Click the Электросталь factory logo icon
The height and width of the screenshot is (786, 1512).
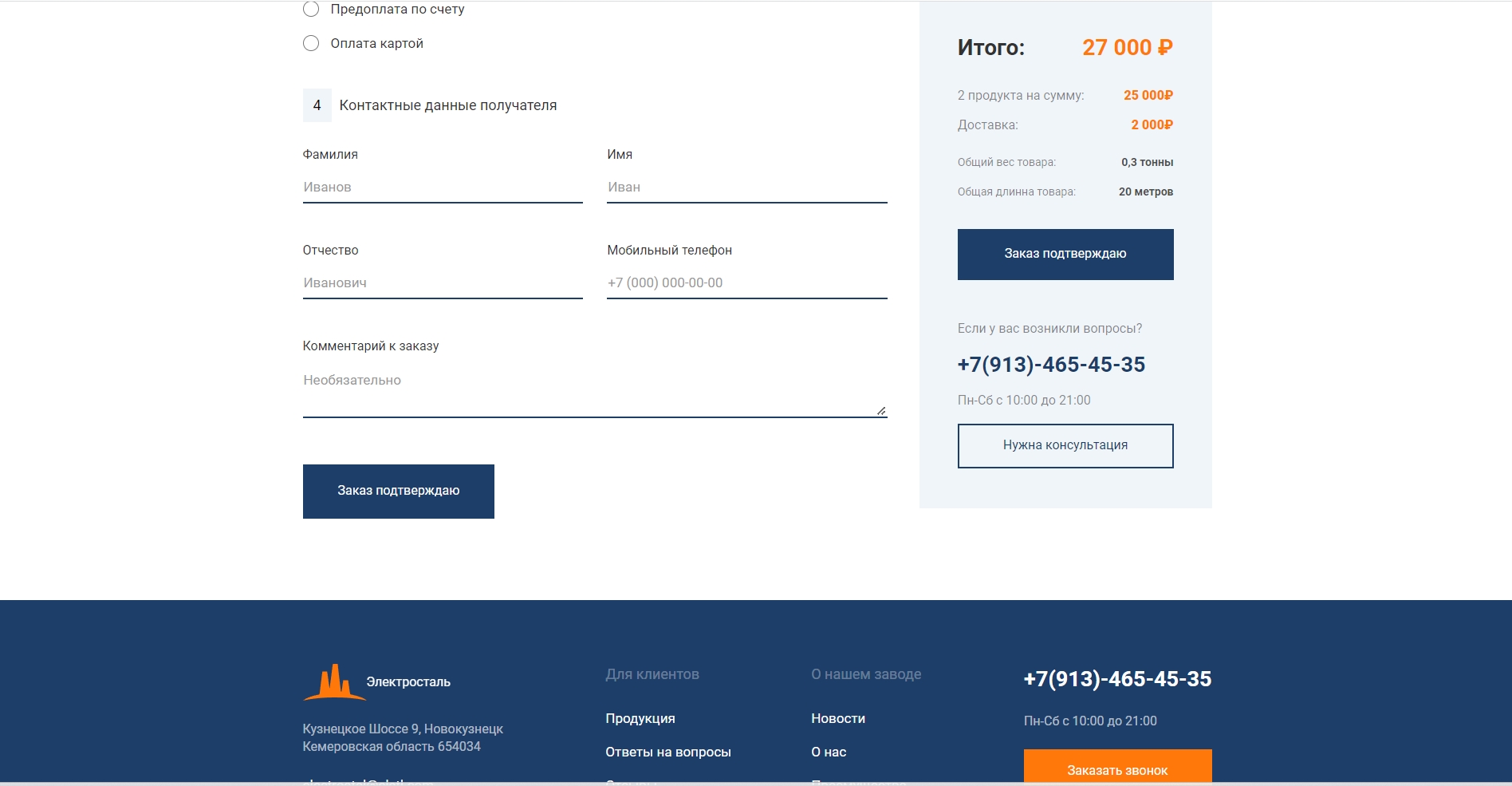tap(334, 682)
